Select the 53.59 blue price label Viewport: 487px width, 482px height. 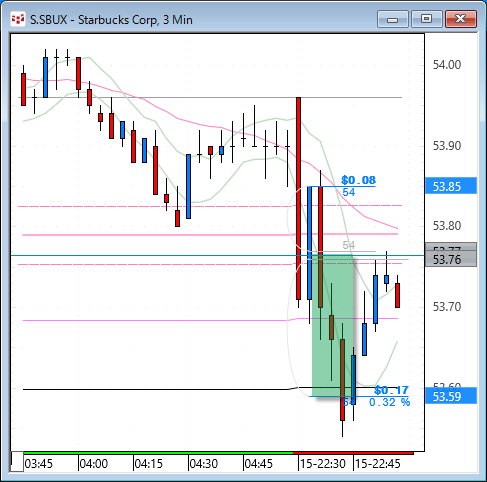[451, 396]
